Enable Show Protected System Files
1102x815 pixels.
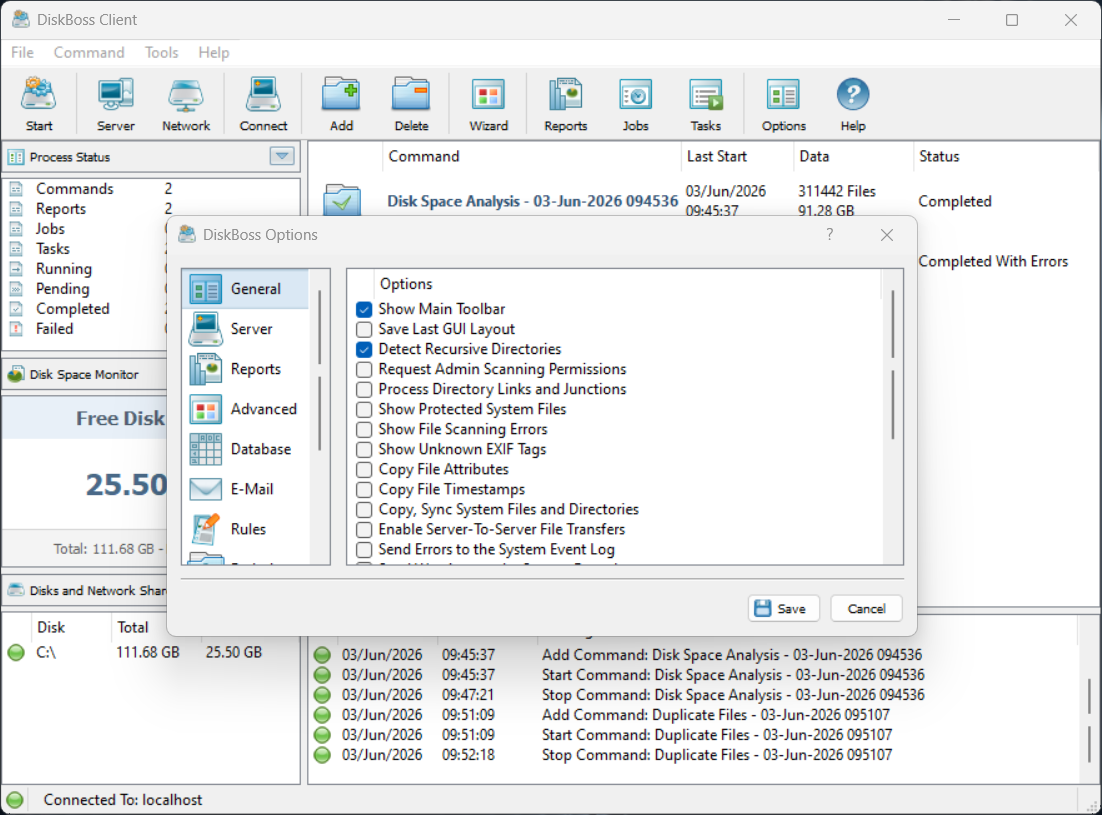click(x=364, y=410)
